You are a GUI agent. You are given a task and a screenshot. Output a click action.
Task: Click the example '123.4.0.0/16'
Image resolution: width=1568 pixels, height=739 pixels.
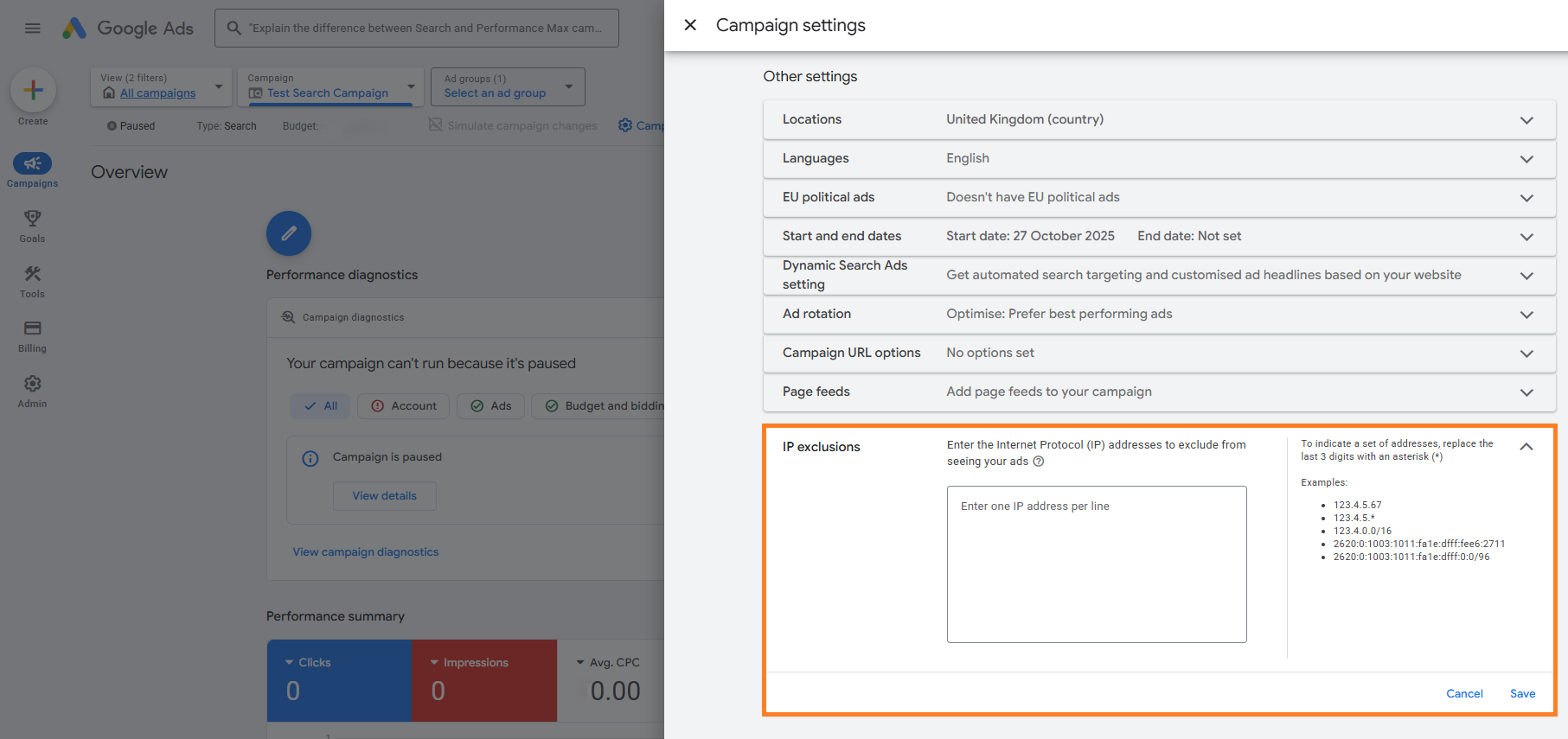click(x=1362, y=532)
